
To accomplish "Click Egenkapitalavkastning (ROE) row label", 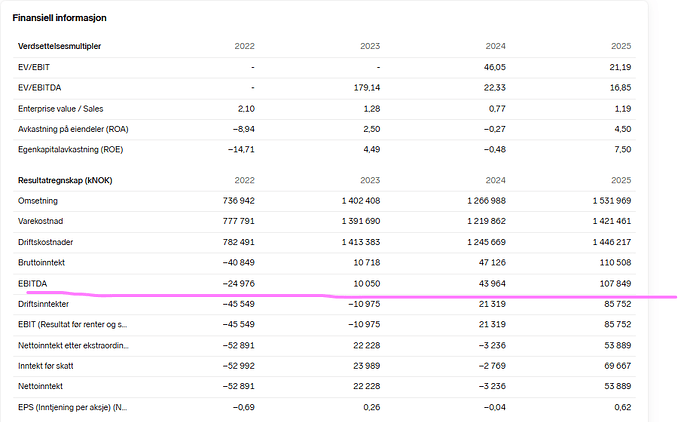I will (x=70, y=149).
